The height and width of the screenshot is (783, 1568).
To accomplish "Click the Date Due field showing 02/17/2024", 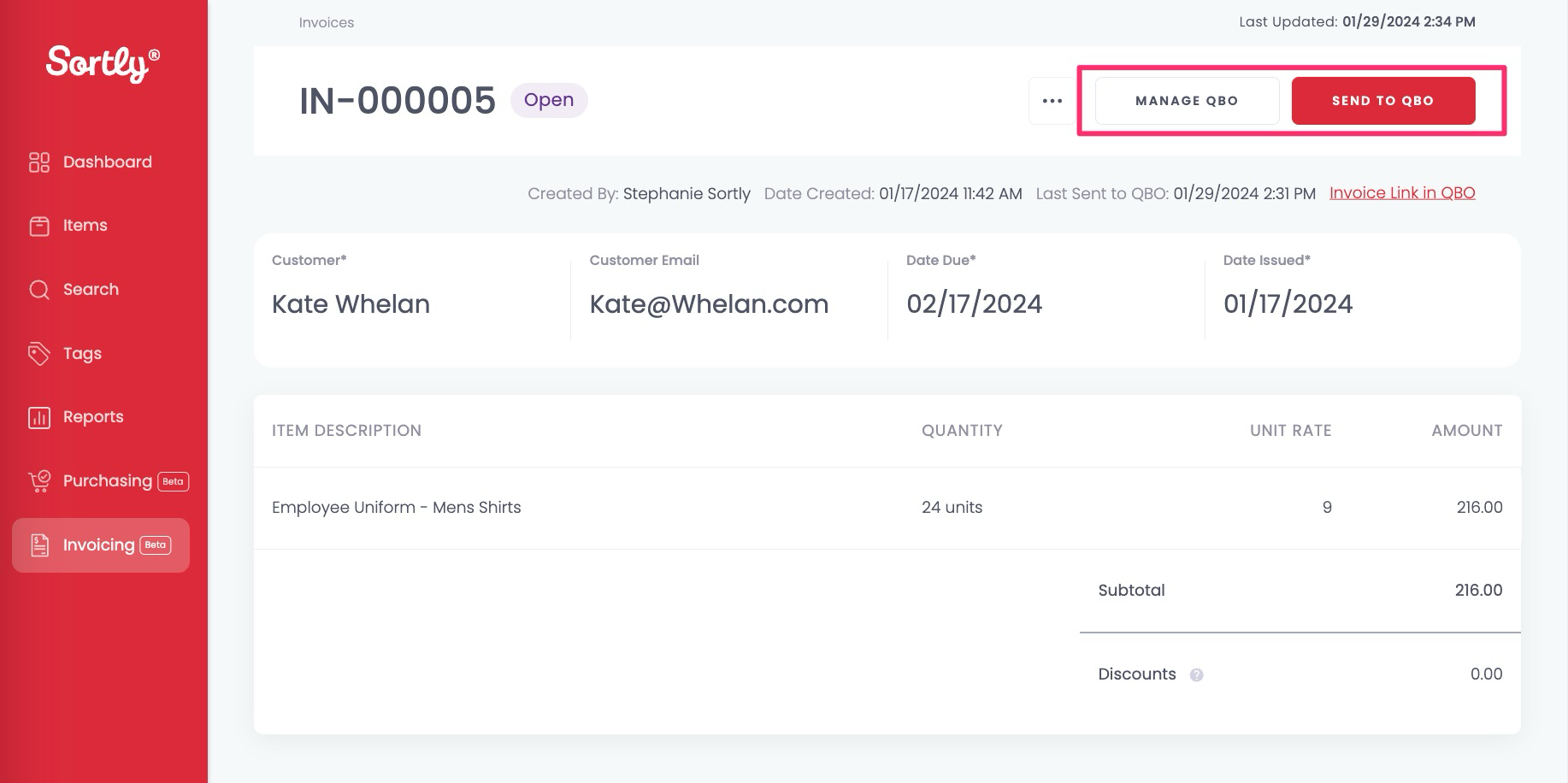I will coord(974,303).
